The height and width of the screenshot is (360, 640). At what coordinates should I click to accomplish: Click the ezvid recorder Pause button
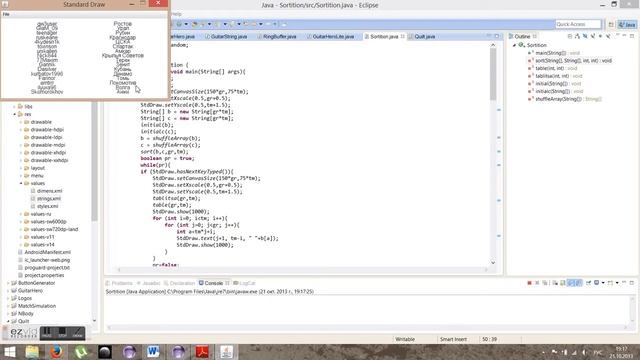(x=47, y=333)
